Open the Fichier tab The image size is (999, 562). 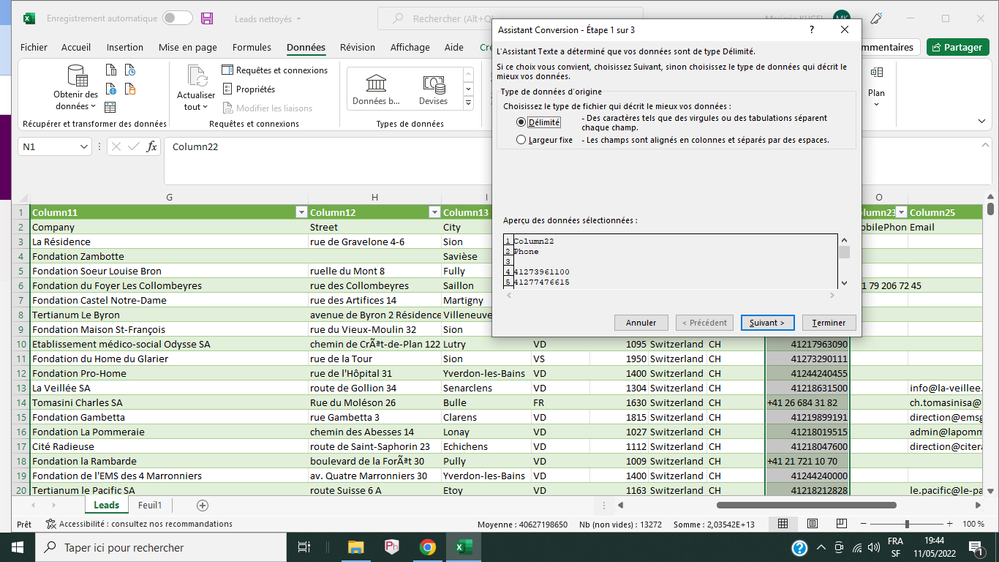(34, 47)
